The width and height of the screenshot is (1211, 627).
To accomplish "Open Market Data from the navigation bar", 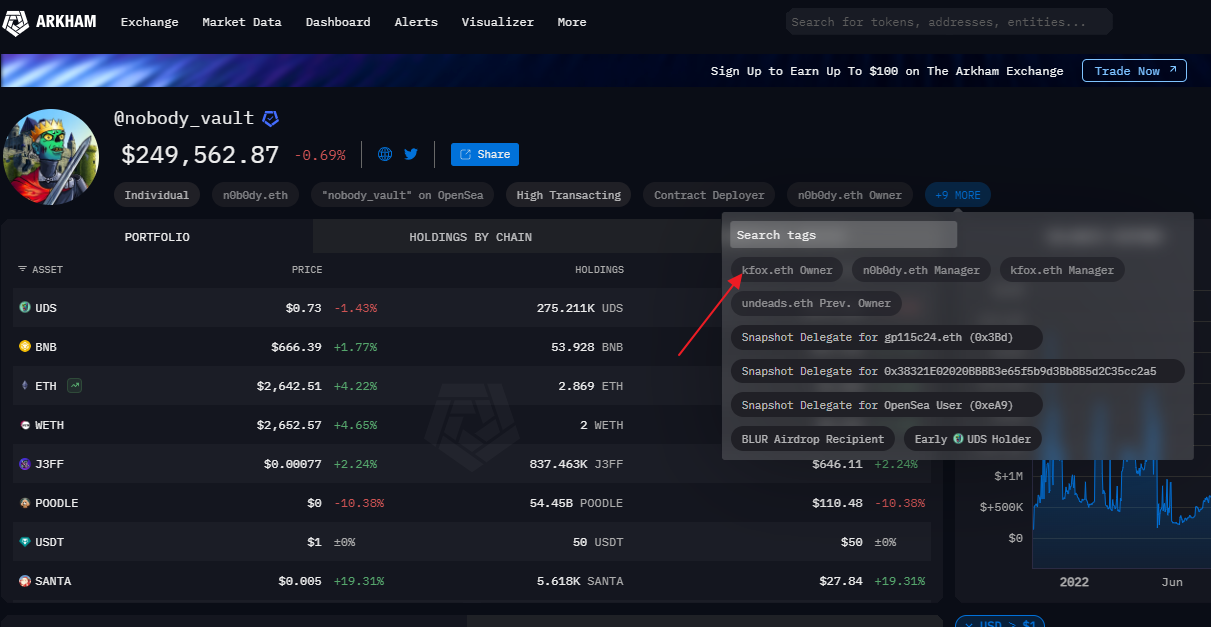I will [x=241, y=22].
